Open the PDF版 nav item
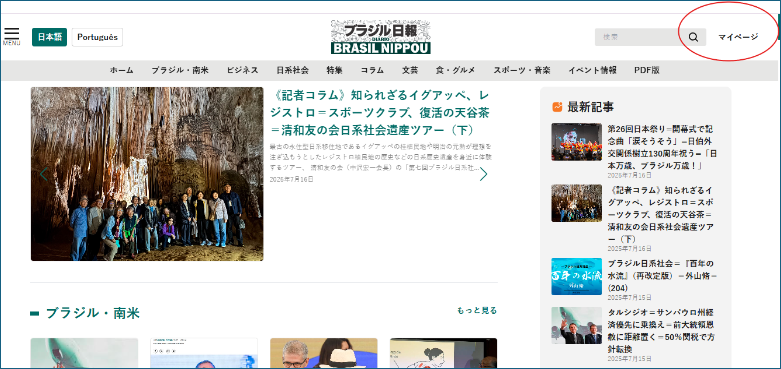This screenshot has width=781, height=369. tap(647, 70)
